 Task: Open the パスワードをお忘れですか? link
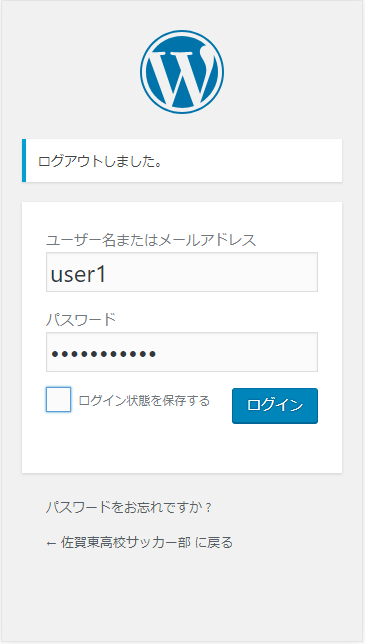(x=129, y=508)
